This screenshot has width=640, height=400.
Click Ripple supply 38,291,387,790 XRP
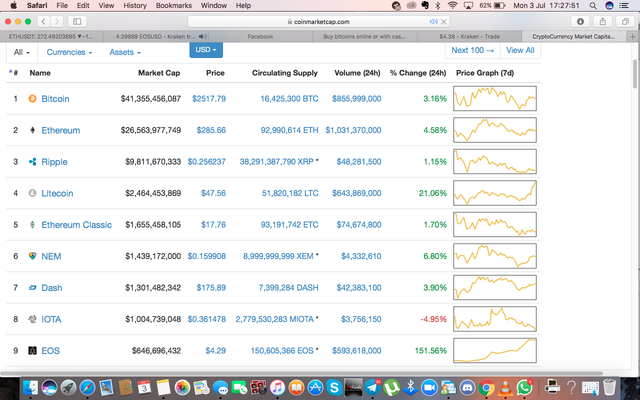pos(276,162)
